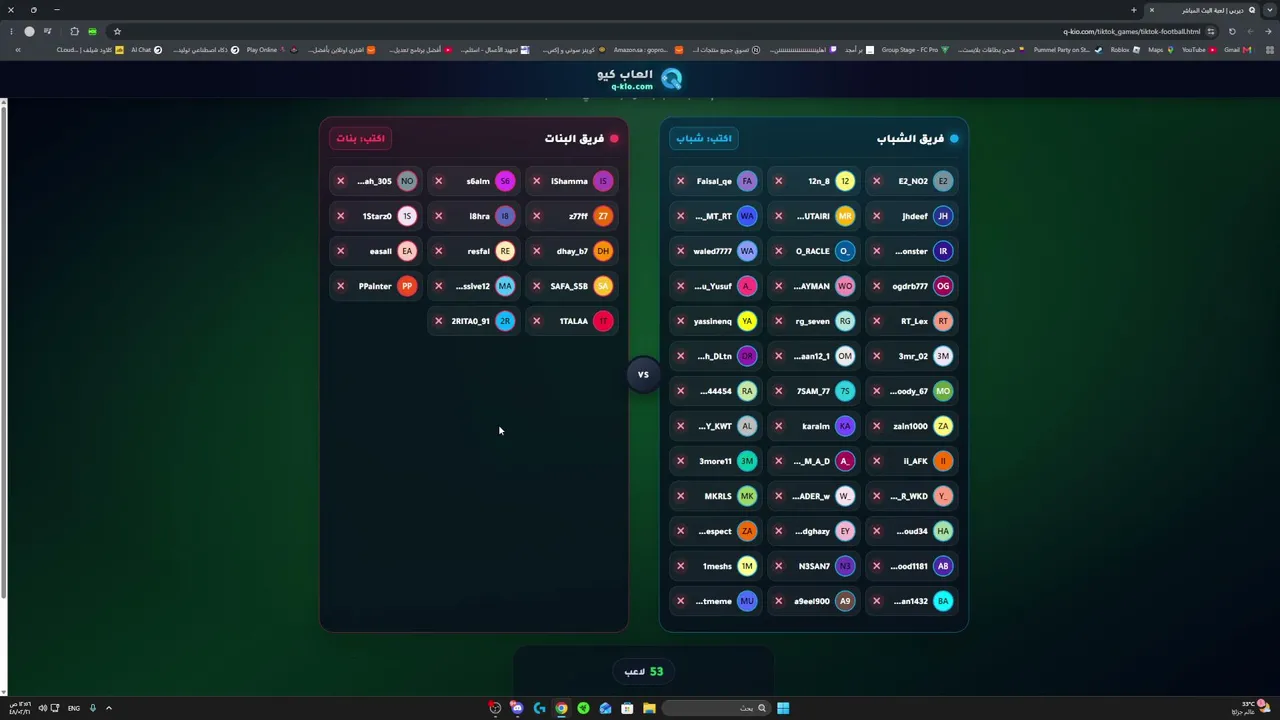Remove O_RACLE player entry
Viewport: 1280px width, 720px height.
coord(778,251)
